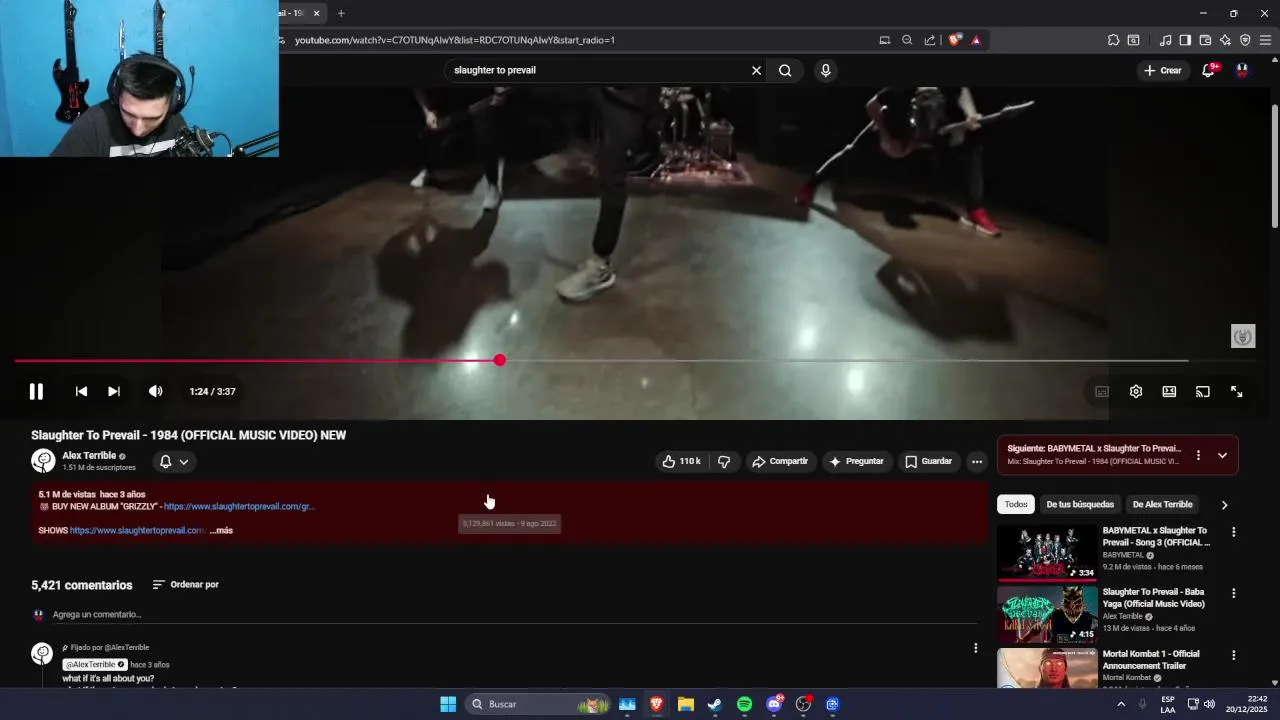Image resolution: width=1280 pixels, height=720 pixels.
Task: Mute the video volume
Action: click(155, 392)
